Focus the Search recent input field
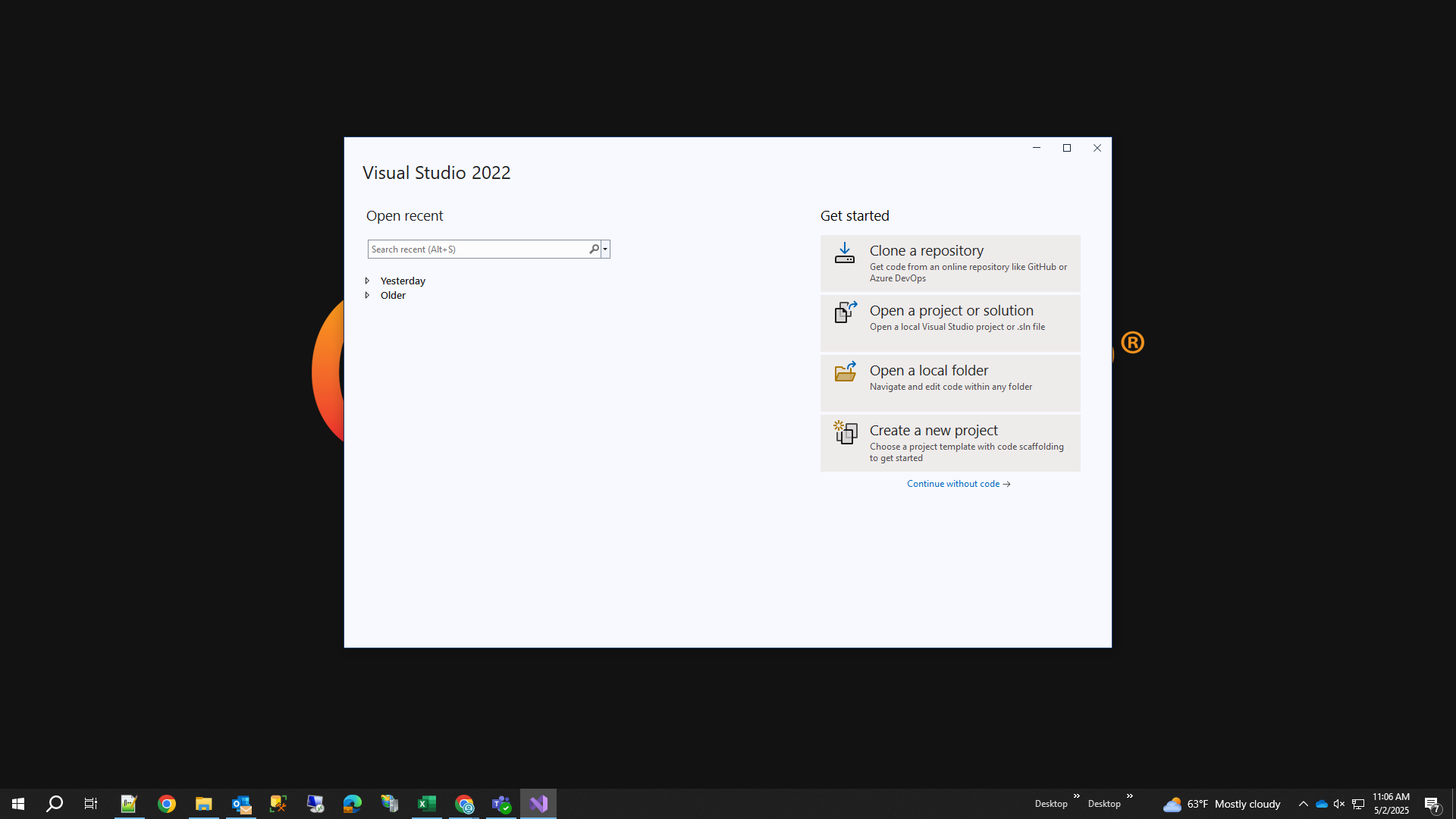 tap(478, 249)
